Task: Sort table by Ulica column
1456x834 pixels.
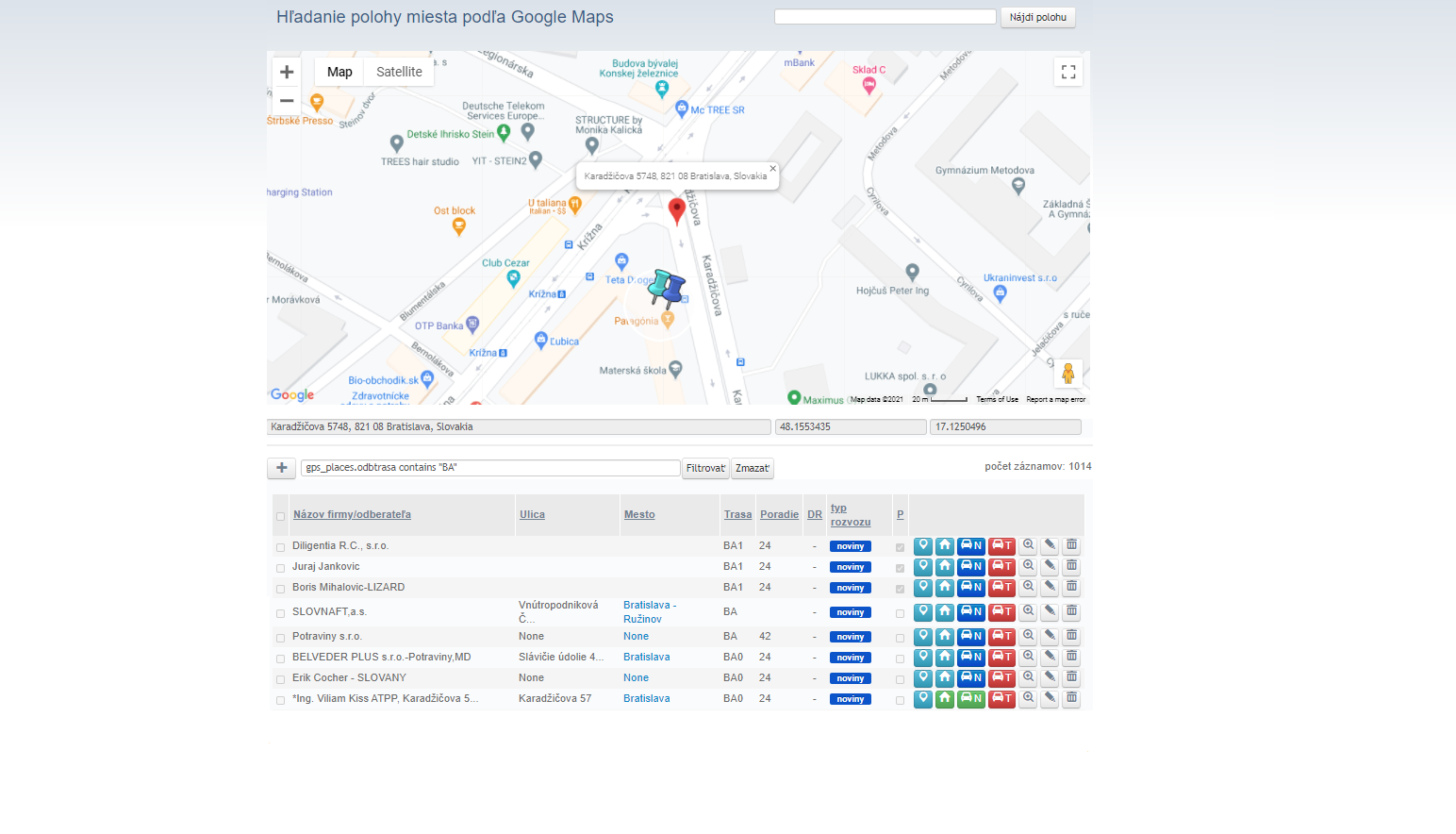Action: pos(532,514)
